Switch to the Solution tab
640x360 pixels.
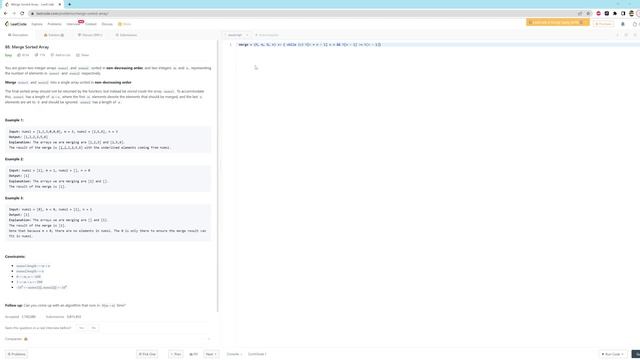(54, 35)
